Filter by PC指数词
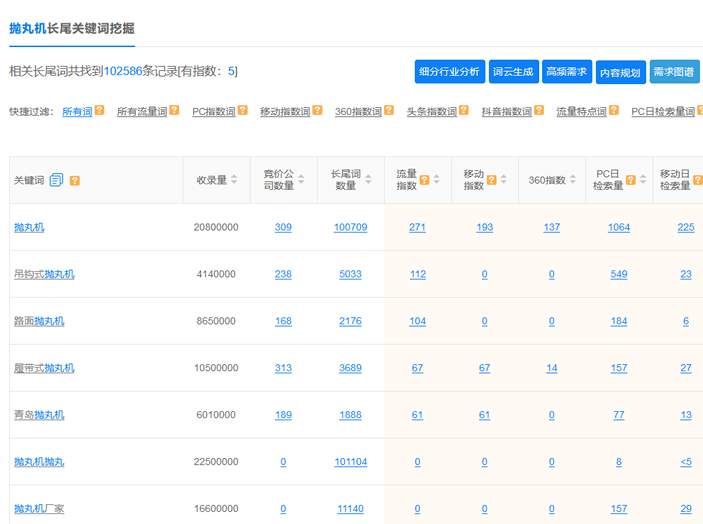The height and width of the screenshot is (524, 703). (214, 112)
